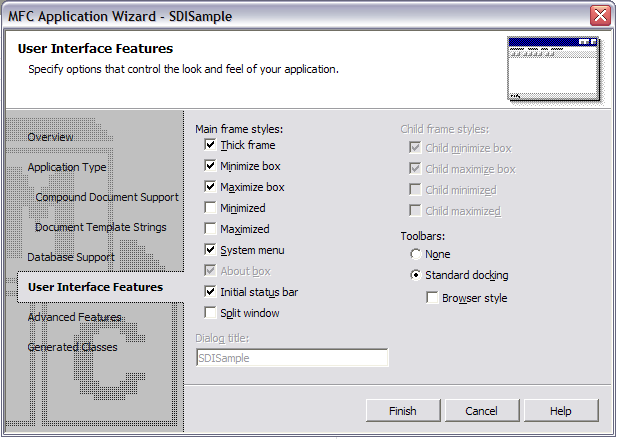Image resolution: width=617 pixels, height=439 pixels.
Task: Open the Database Support page
Action: [x=71, y=257]
